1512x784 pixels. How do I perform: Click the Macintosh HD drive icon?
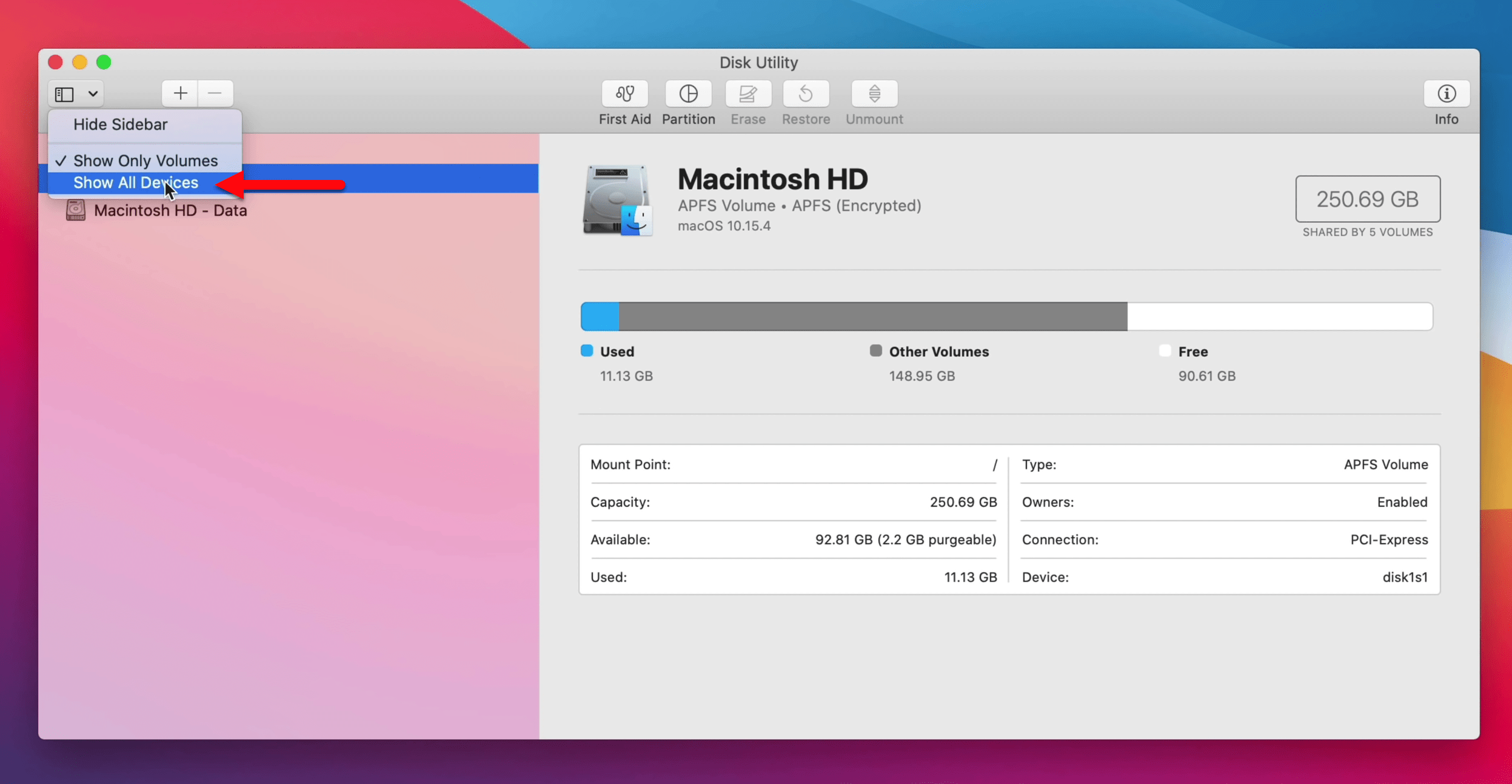pos(617,200)
